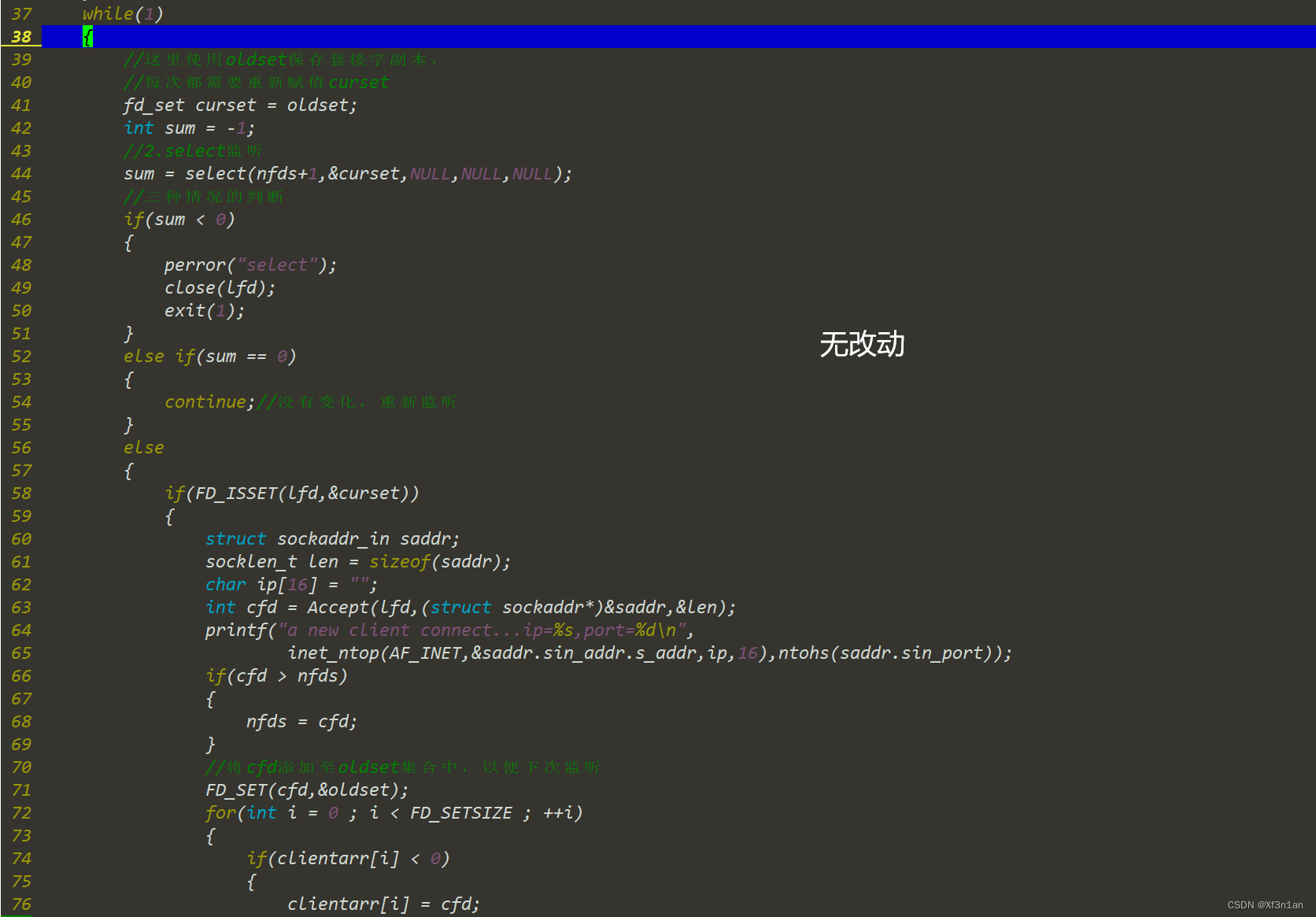1316x917 pixels.
Task: Click the 'close(lfd);' statement
Action: click(220, 288)
